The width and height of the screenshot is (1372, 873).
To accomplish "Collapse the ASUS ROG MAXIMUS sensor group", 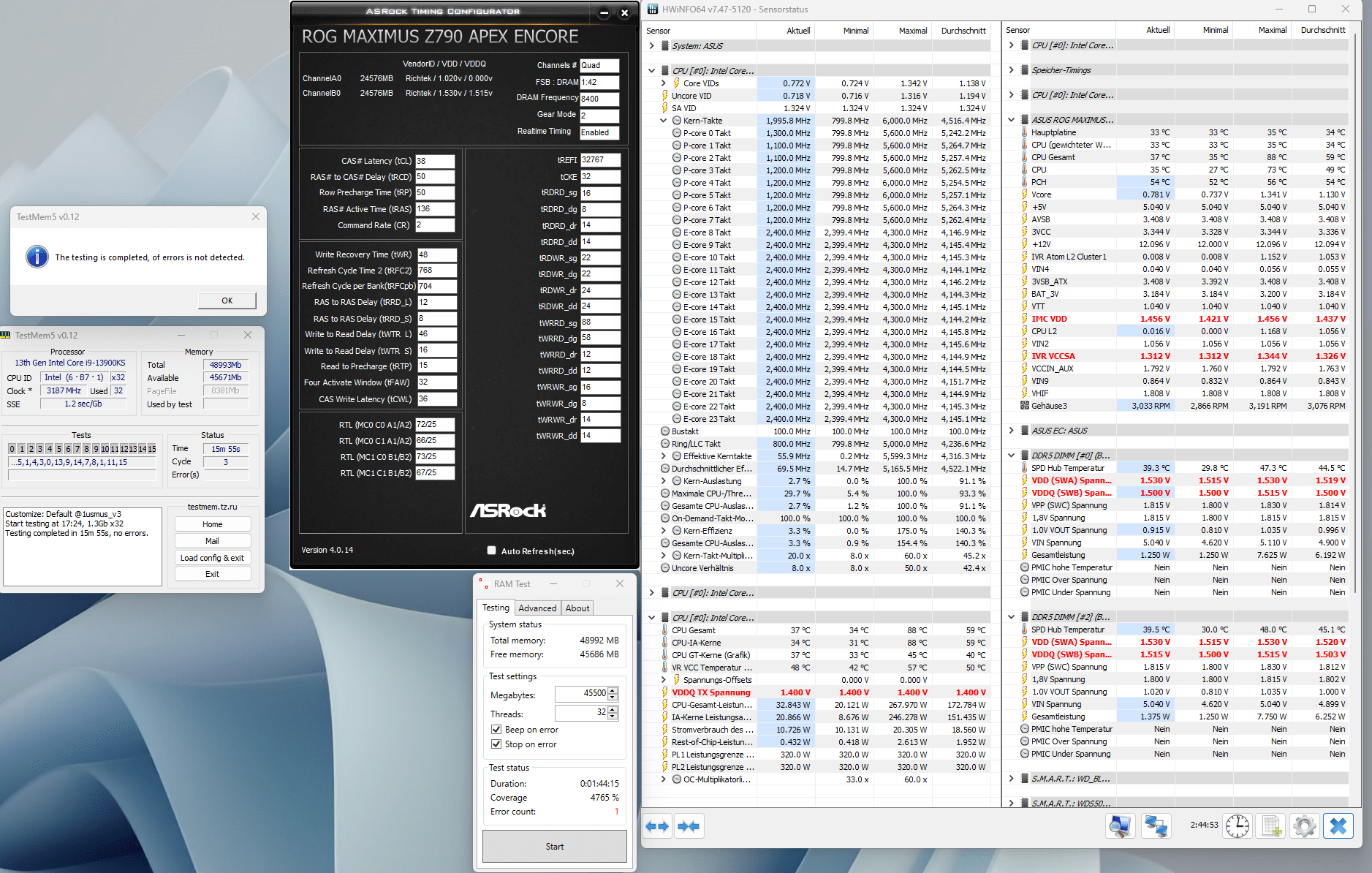I will [x=1011, y=120].
